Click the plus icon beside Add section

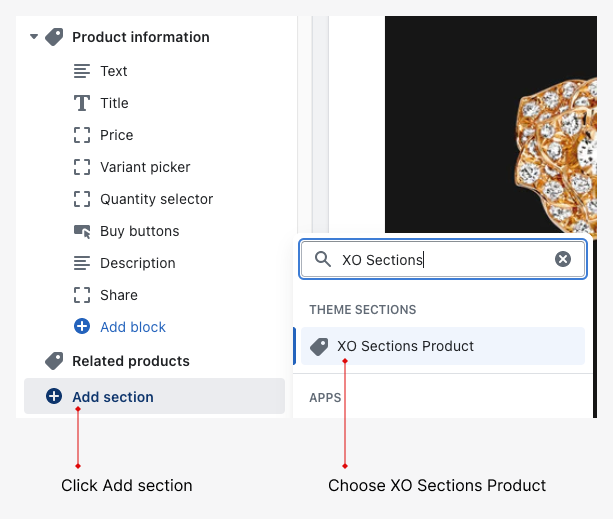(55, 397)
